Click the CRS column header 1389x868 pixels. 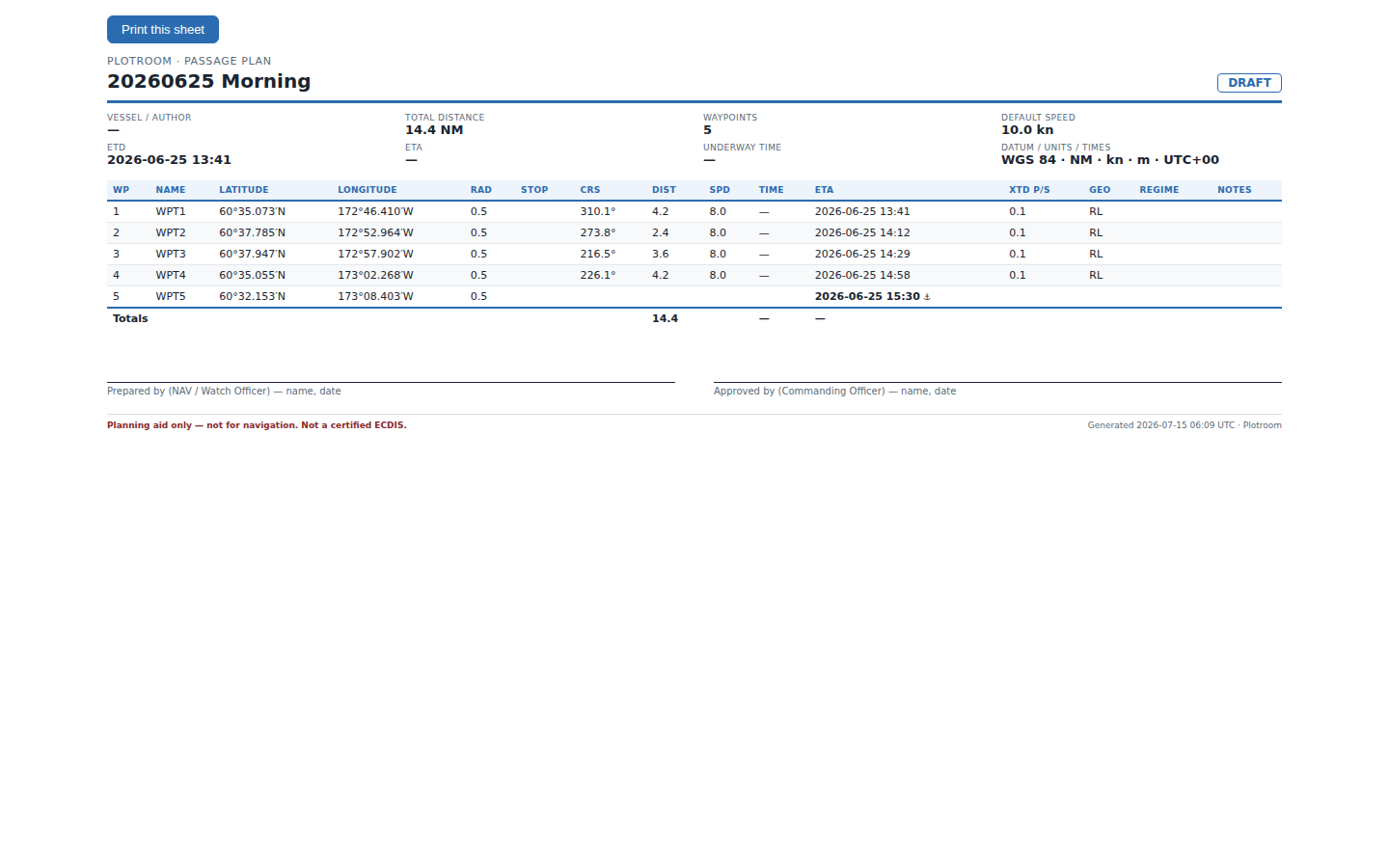pos(590,190)
